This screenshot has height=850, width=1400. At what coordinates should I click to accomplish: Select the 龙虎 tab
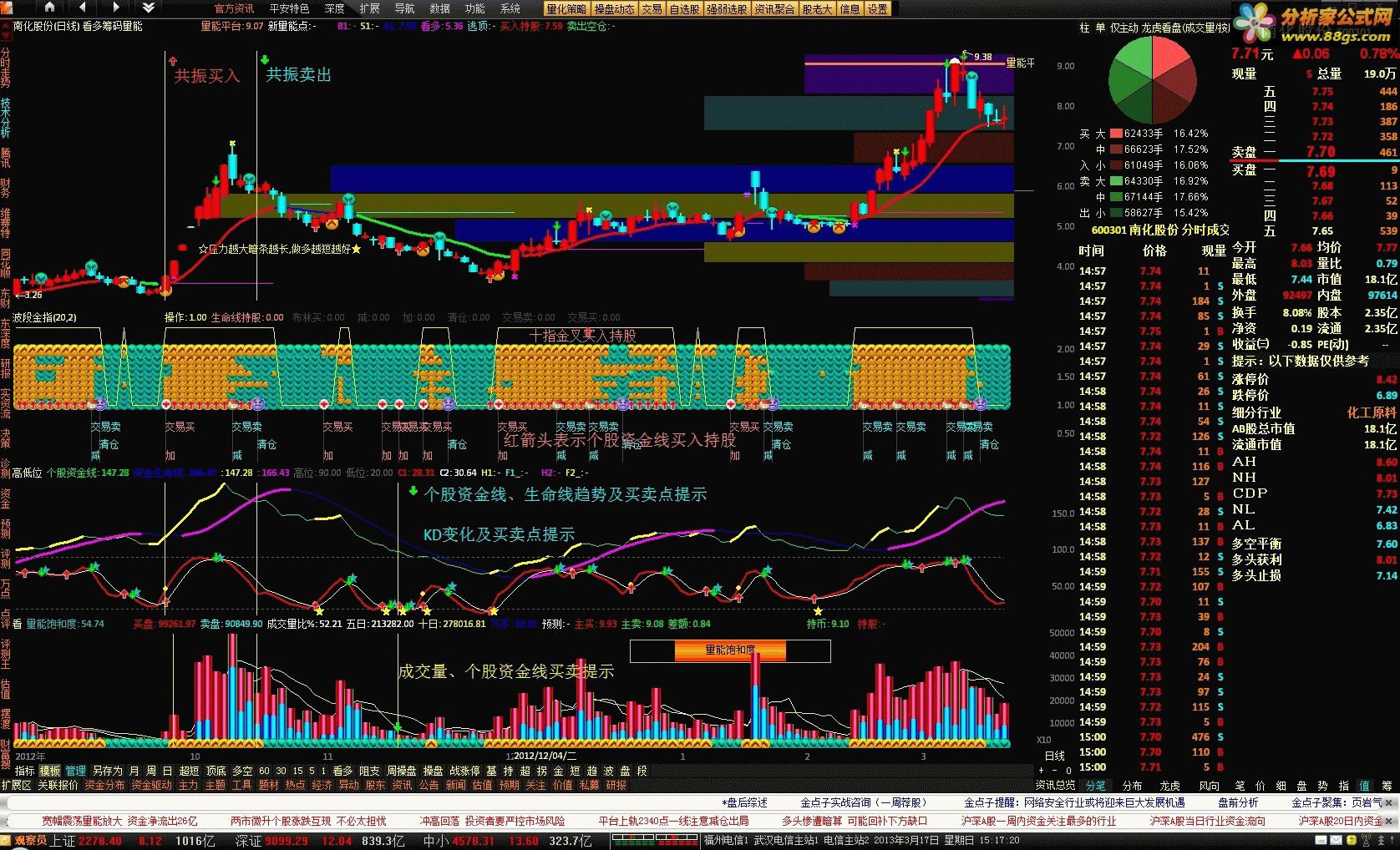coord(1170,785)
